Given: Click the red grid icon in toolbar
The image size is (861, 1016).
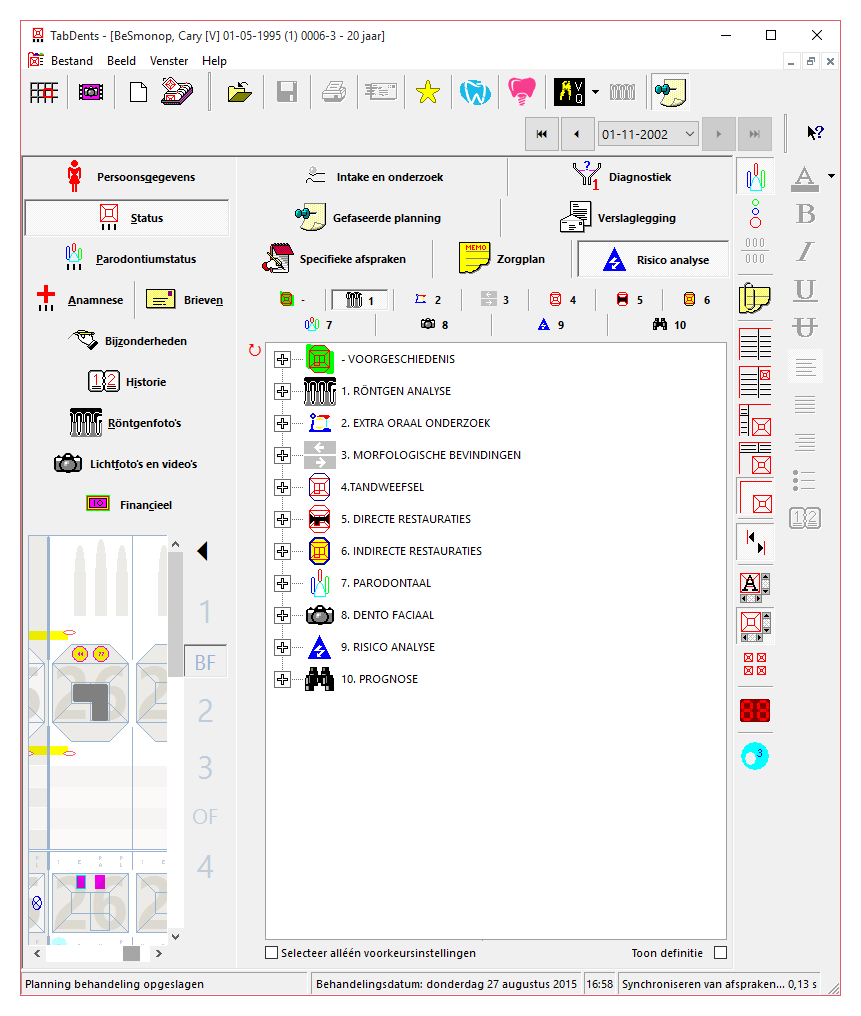Looking at the screenshot, I should click(44, 92).
